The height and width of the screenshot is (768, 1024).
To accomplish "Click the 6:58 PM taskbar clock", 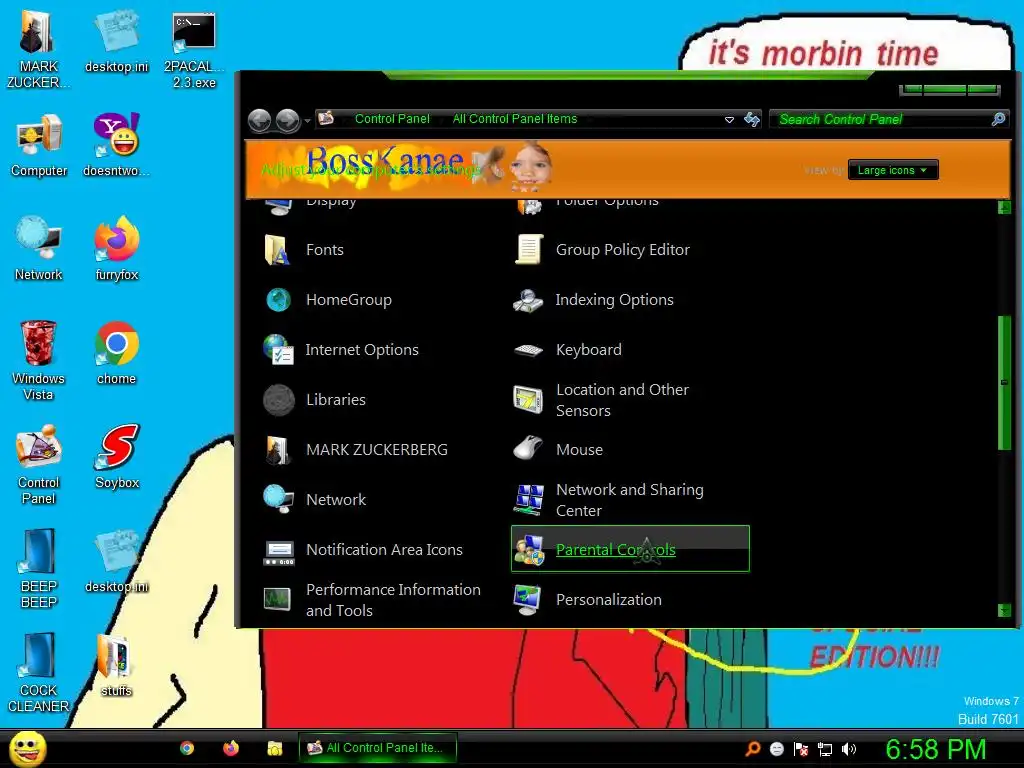I will coord(935,749).
